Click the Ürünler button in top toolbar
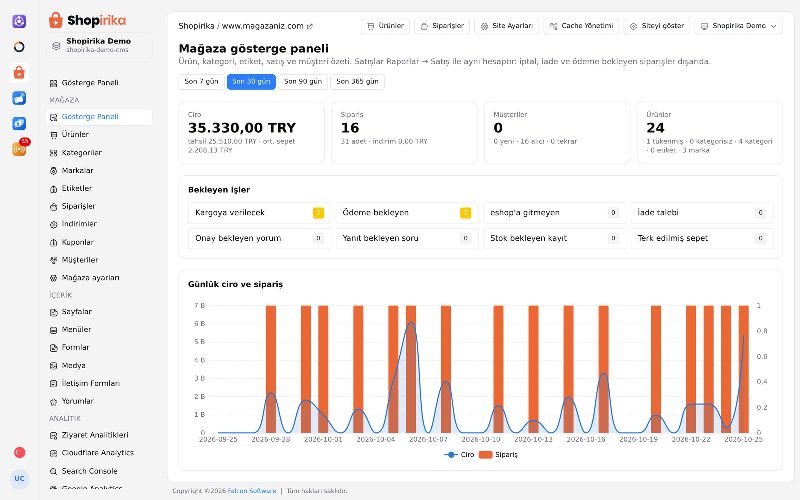Viewport: 800px width, 500px height. click(x=385, y=26)
